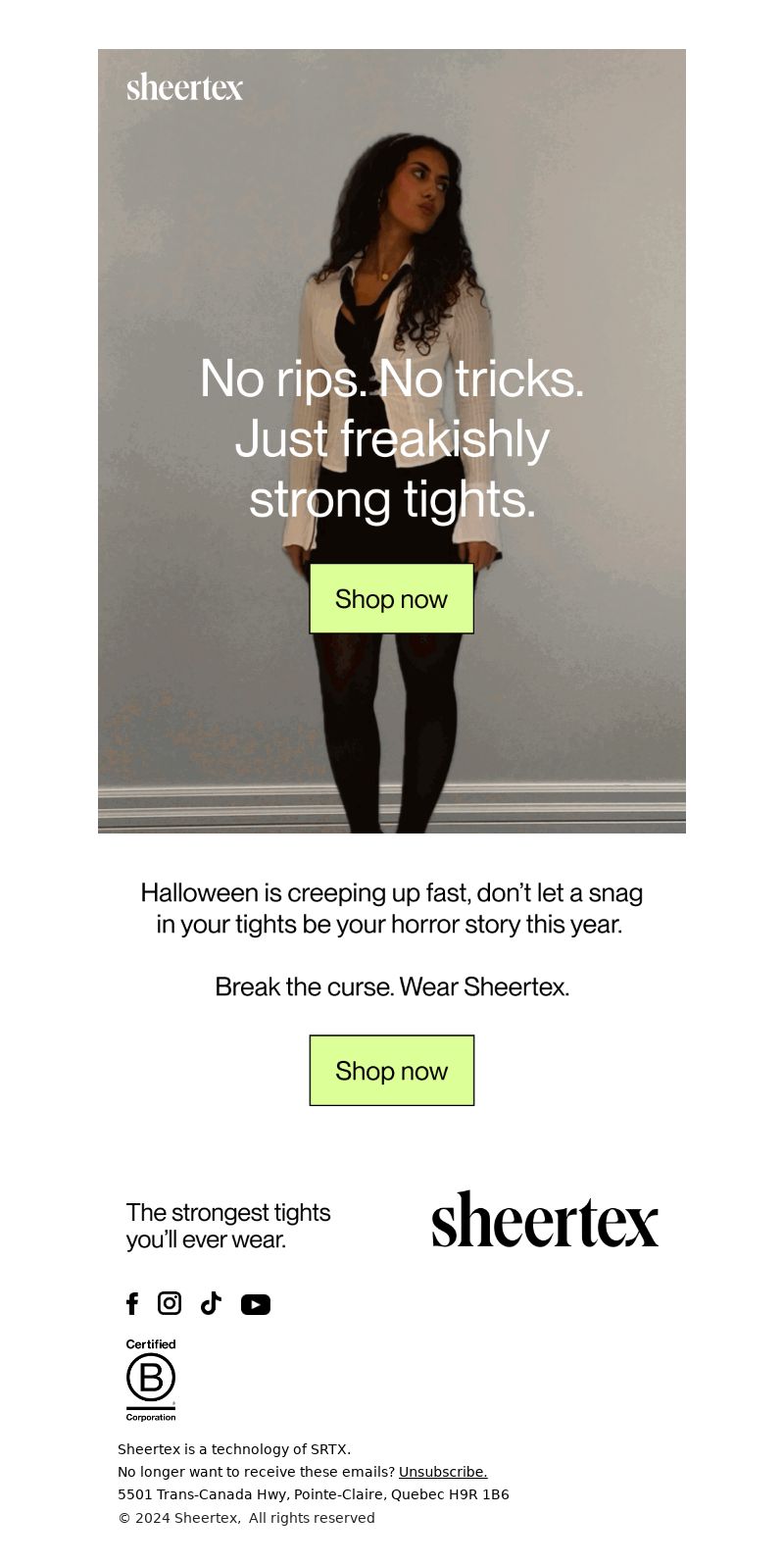Open the Sheertex Instagram icon

pyautogui.click(x=170, y=1303)
